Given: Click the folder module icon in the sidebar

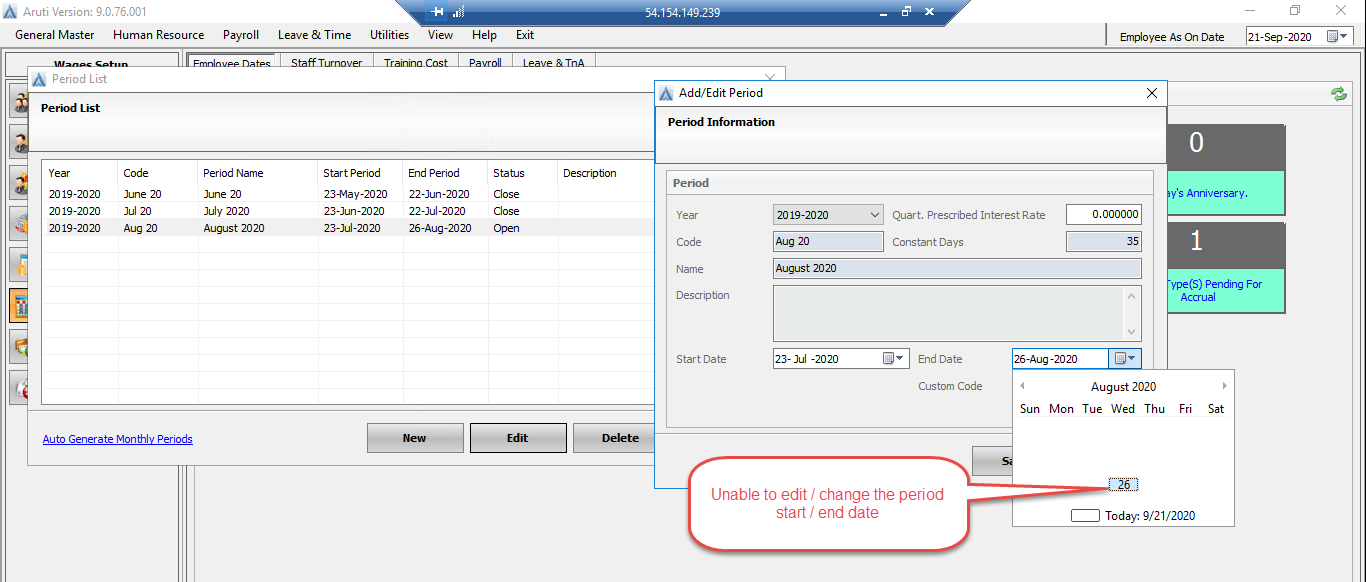Looking at the screenshot, I should 18,264.
